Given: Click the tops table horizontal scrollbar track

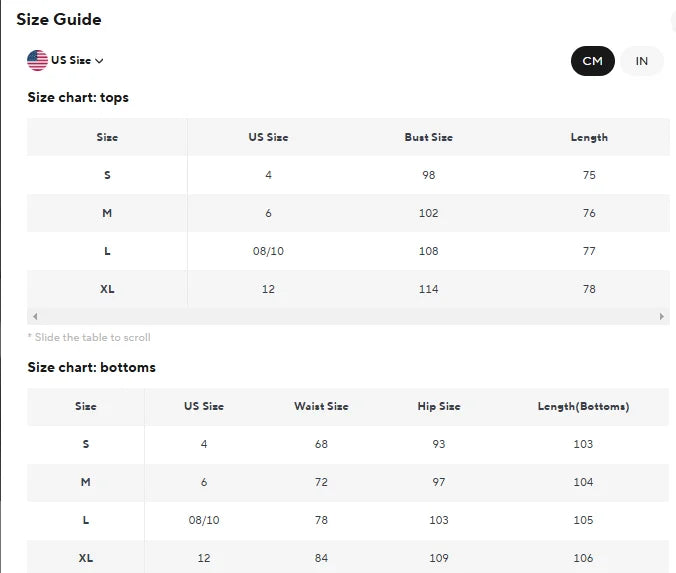Looking at the screenshot, I should (348, 316).
